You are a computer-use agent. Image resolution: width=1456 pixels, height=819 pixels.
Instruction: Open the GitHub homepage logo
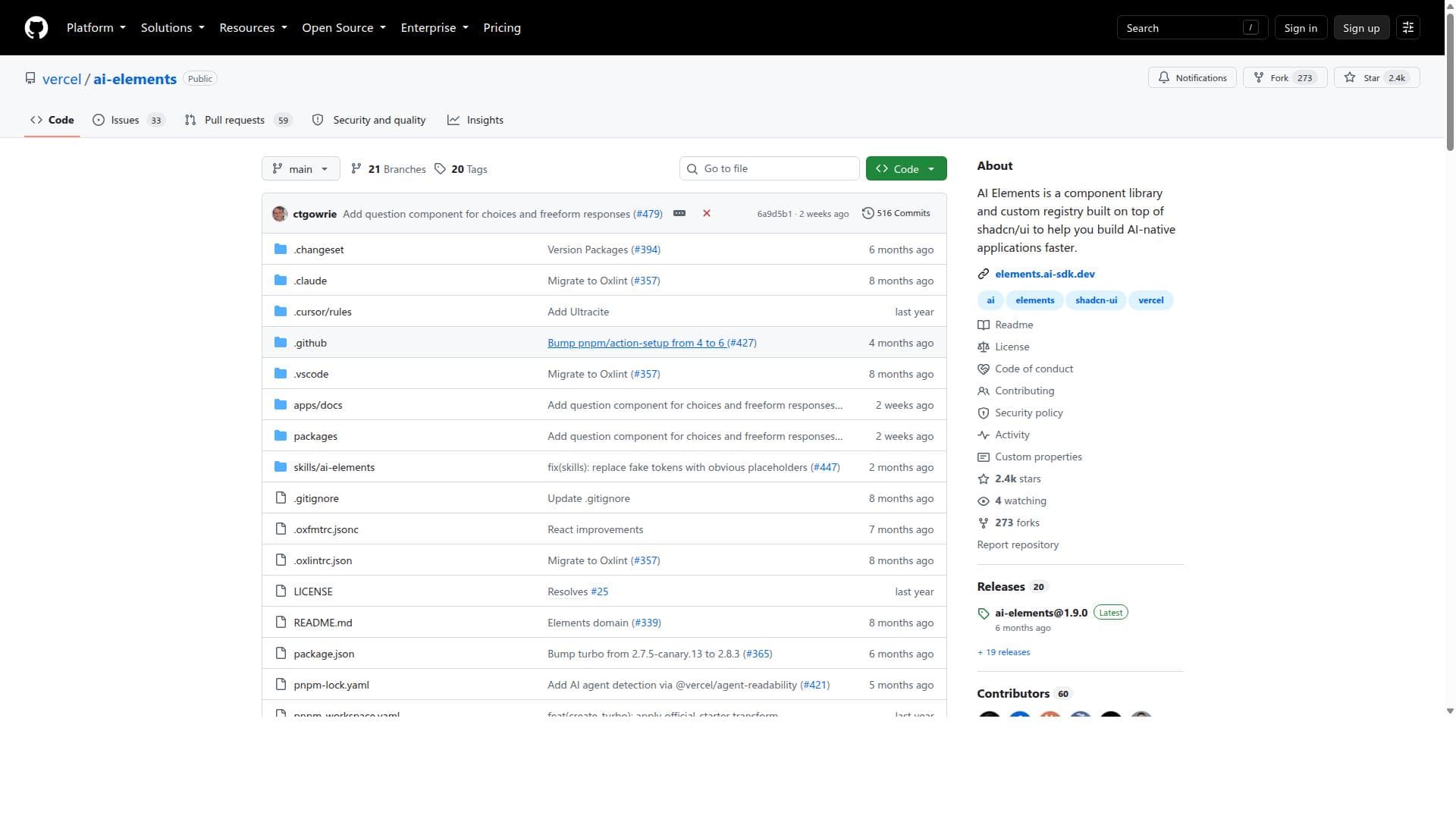click(x=36, y=28)
